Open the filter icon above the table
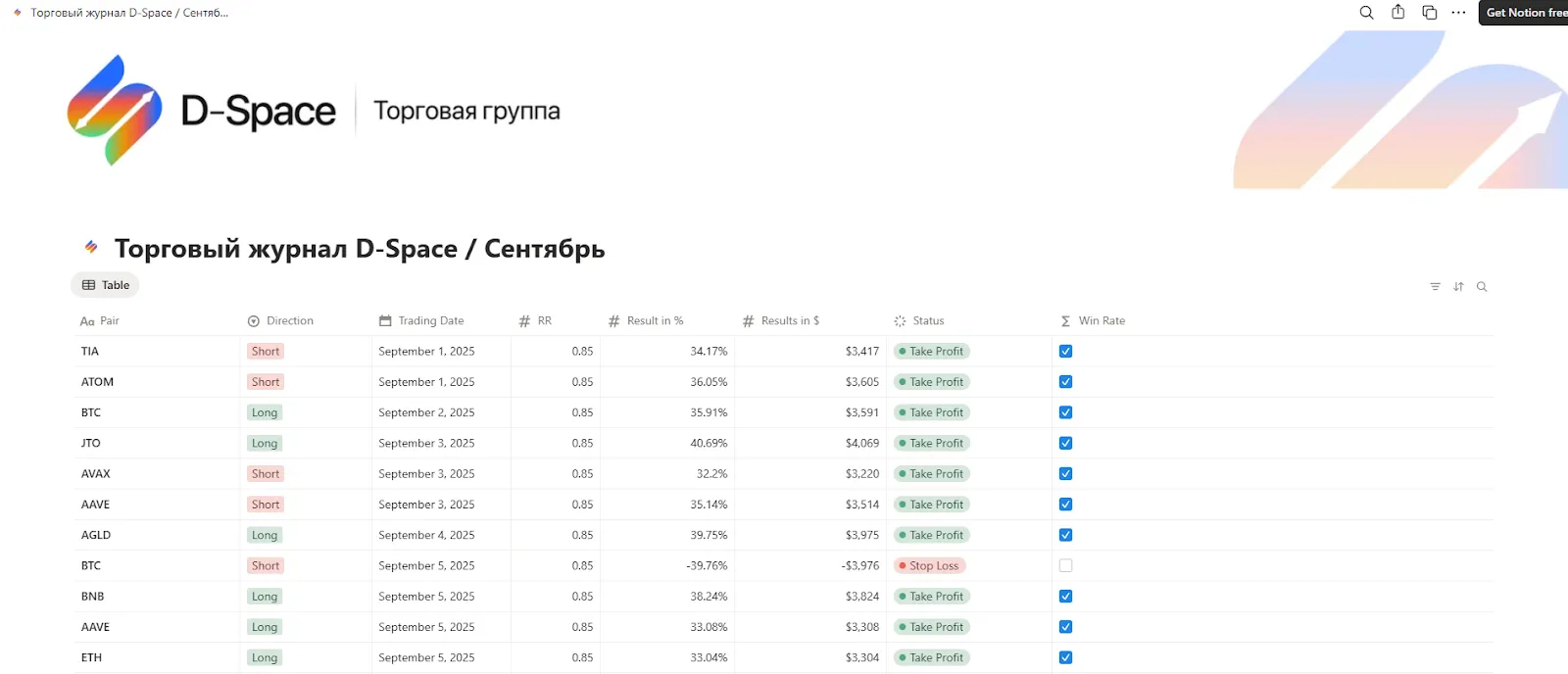Screen dimensions: 1568x674 [x=1435, y=287]
